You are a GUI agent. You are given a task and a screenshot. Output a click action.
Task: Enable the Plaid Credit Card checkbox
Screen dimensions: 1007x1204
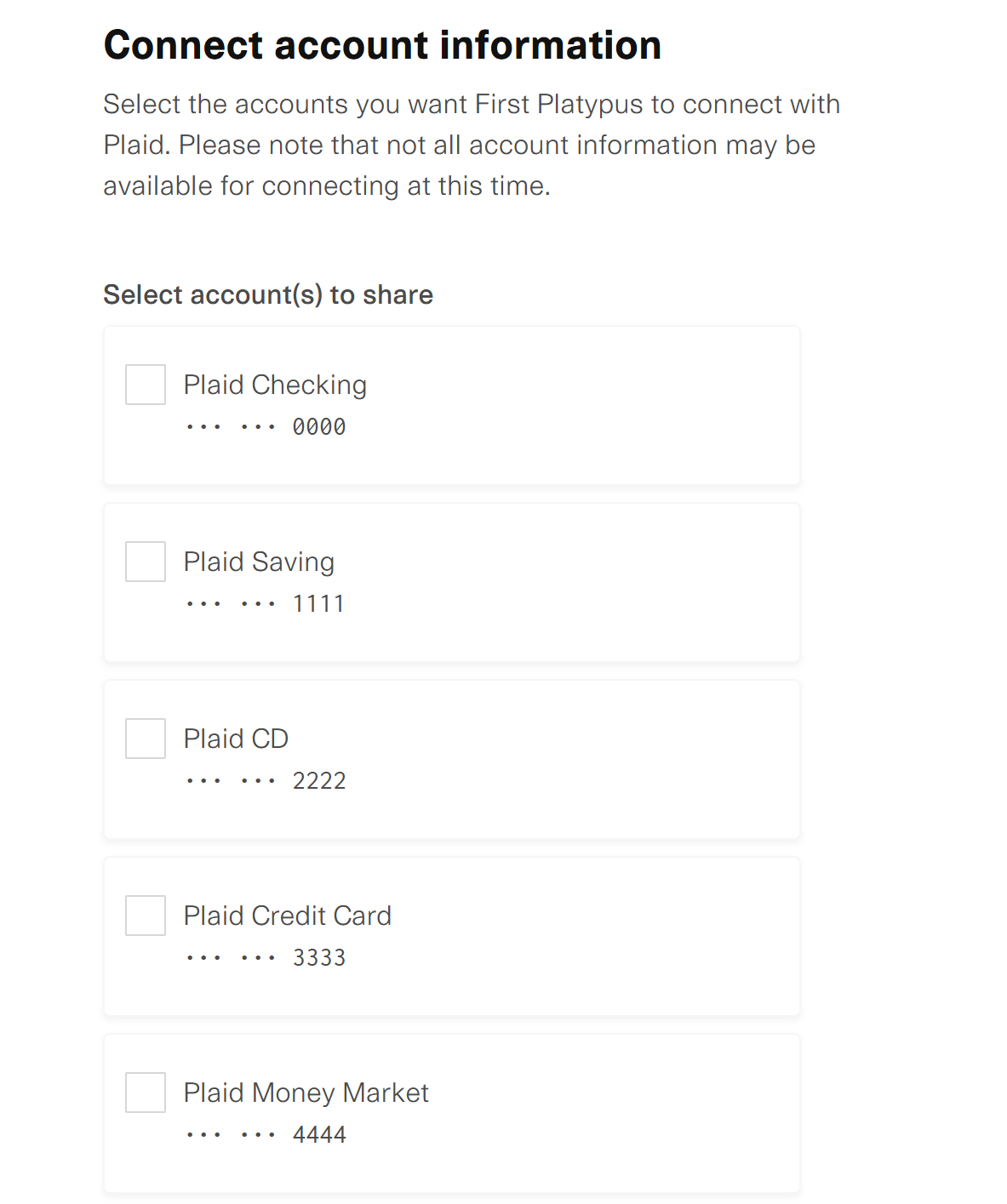click(146, 916)
